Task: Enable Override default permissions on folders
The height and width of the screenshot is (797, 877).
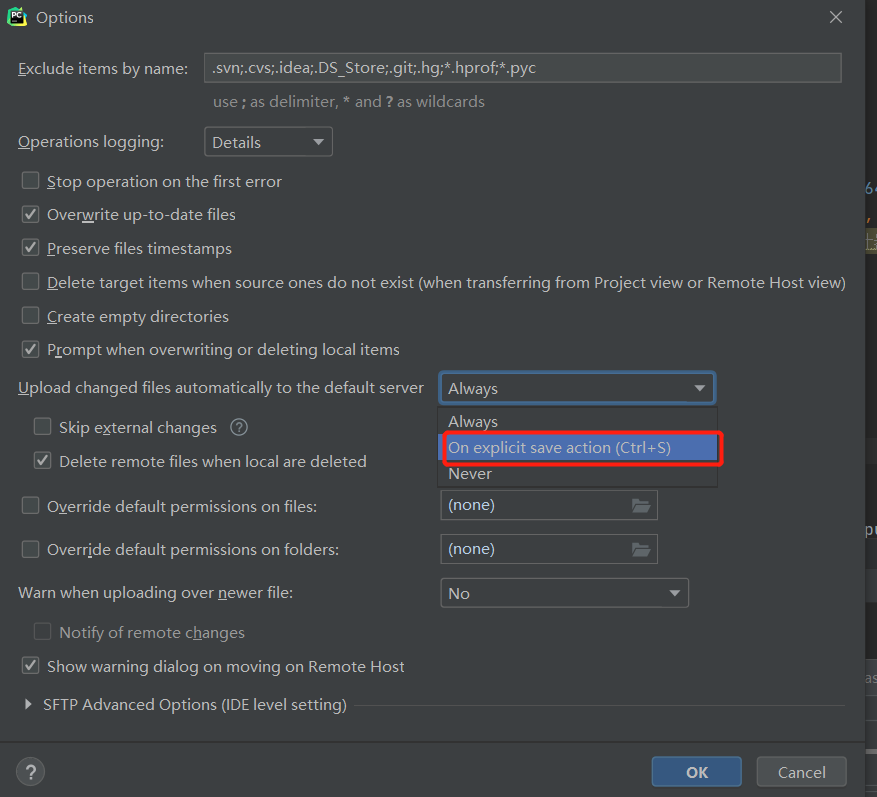Action: [x=30, y=549]
